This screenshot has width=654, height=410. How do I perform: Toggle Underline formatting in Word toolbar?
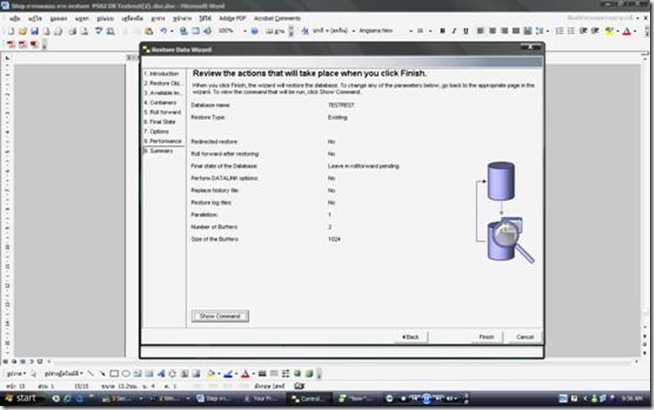click(x=466, y=31)
